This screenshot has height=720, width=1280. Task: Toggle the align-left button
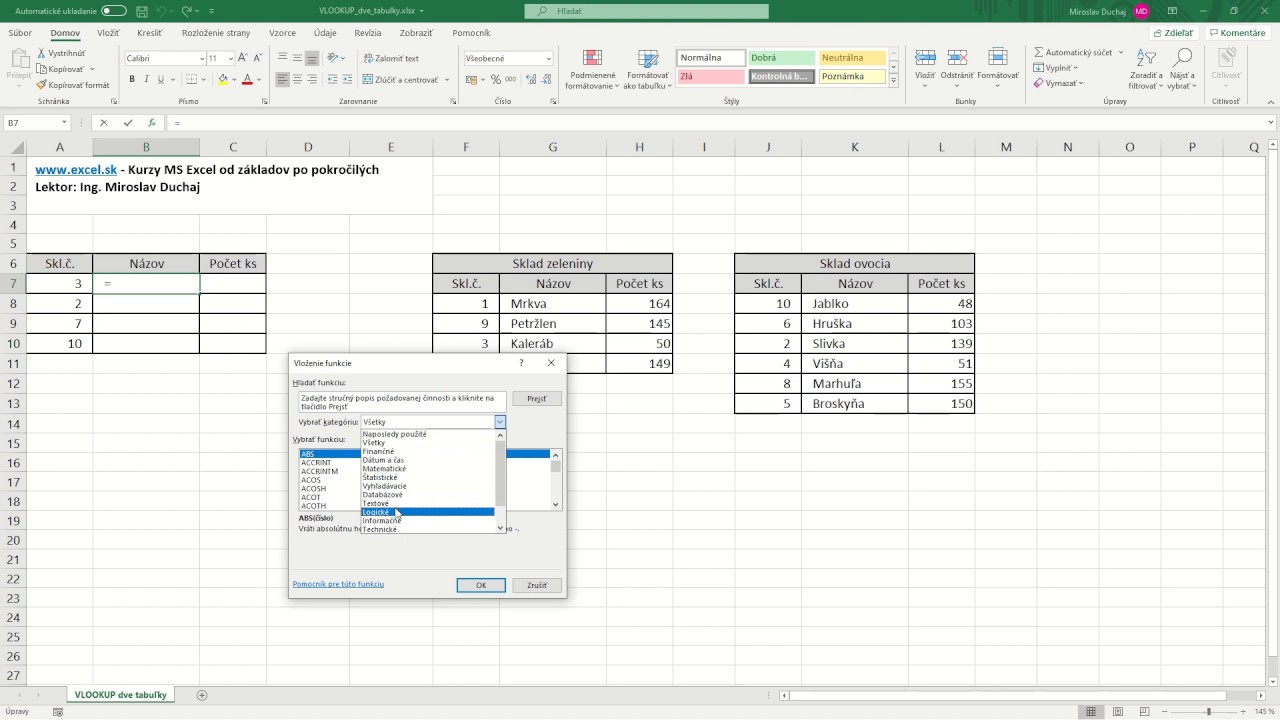[283, 79]
